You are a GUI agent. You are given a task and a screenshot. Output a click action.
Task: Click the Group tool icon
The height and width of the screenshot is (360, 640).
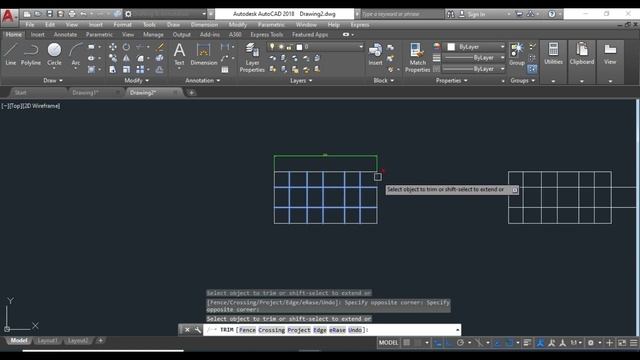pos(517,54)
